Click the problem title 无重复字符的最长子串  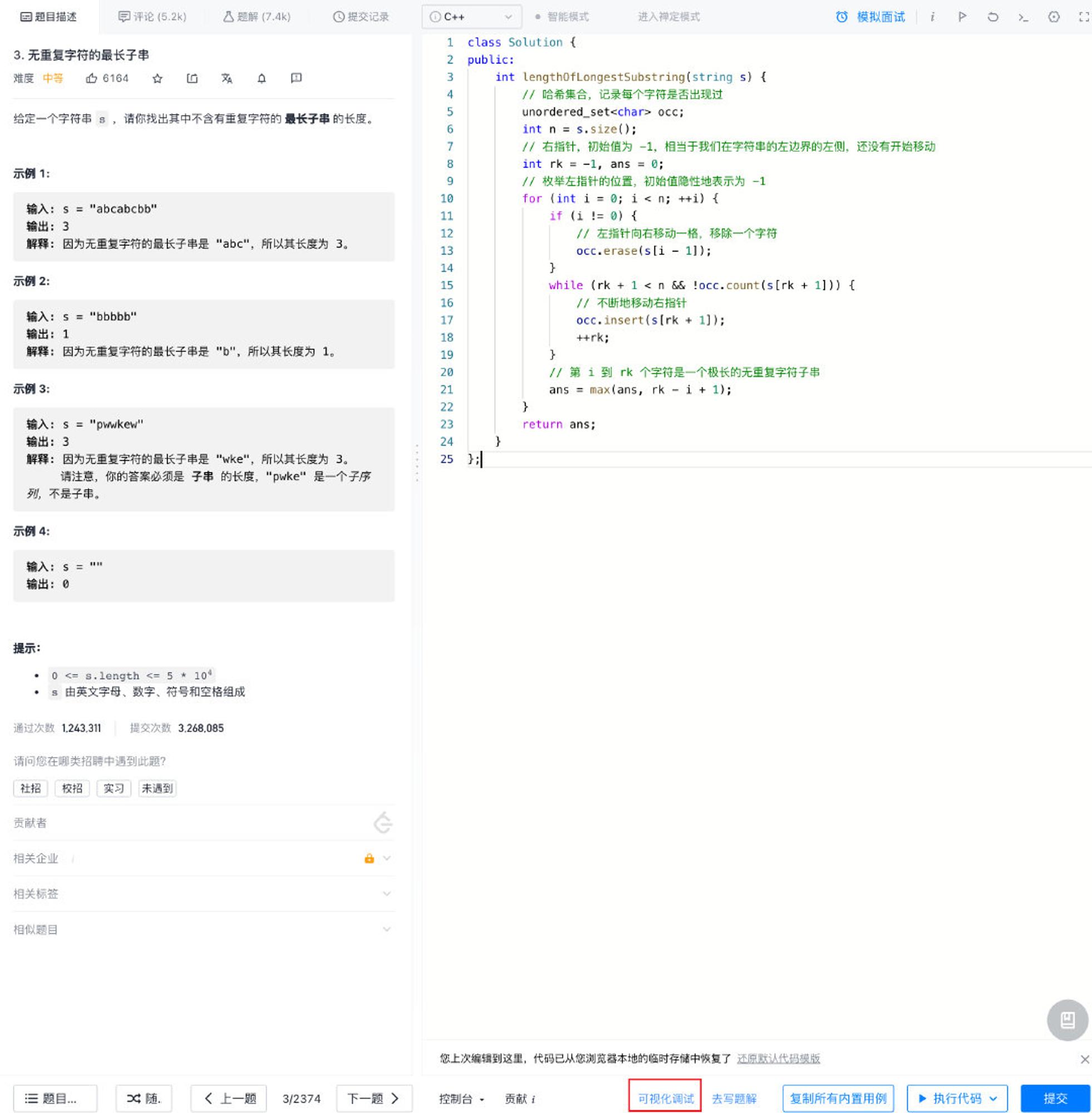point(88,55)
